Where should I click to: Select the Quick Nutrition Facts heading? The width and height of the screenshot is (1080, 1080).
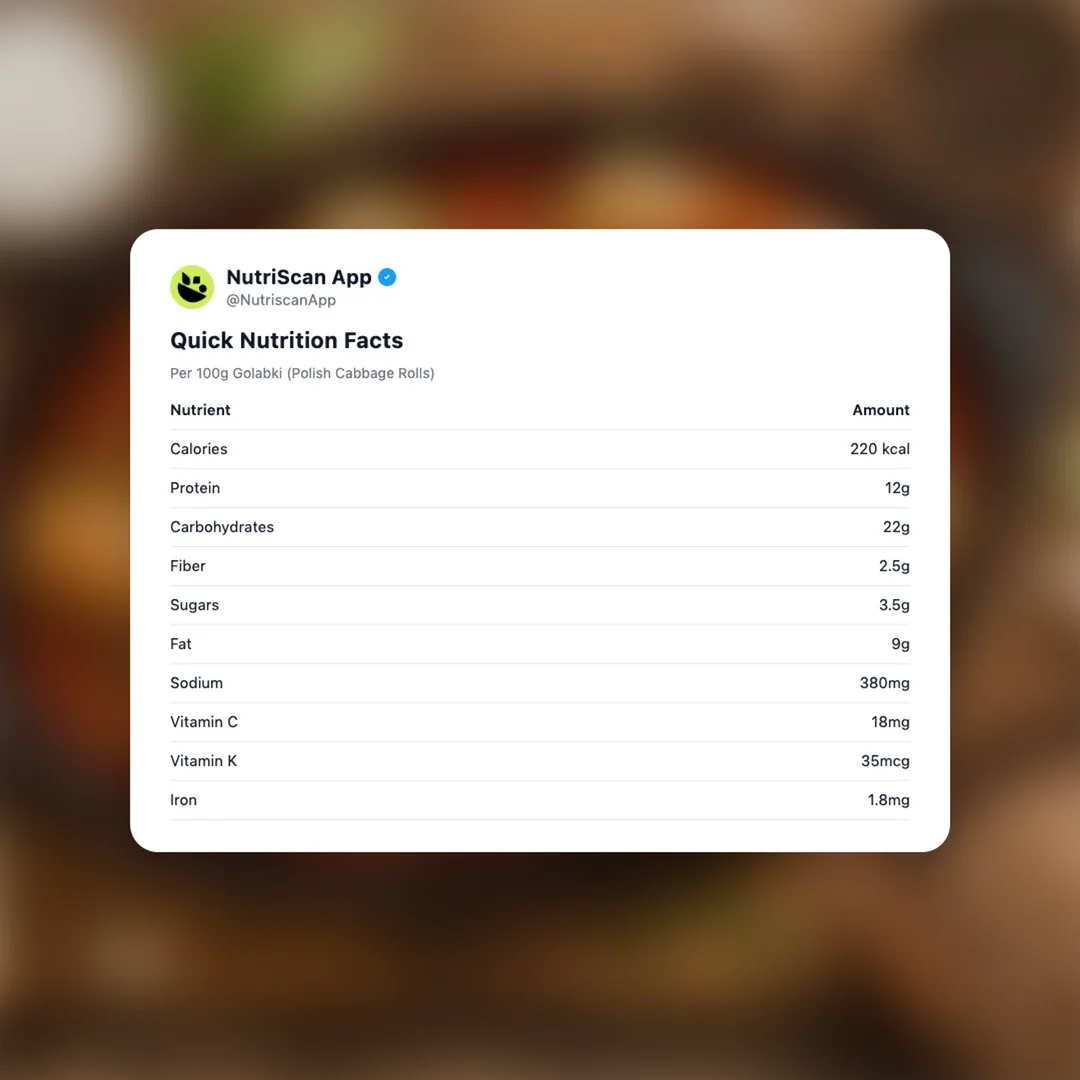point(286,340)
